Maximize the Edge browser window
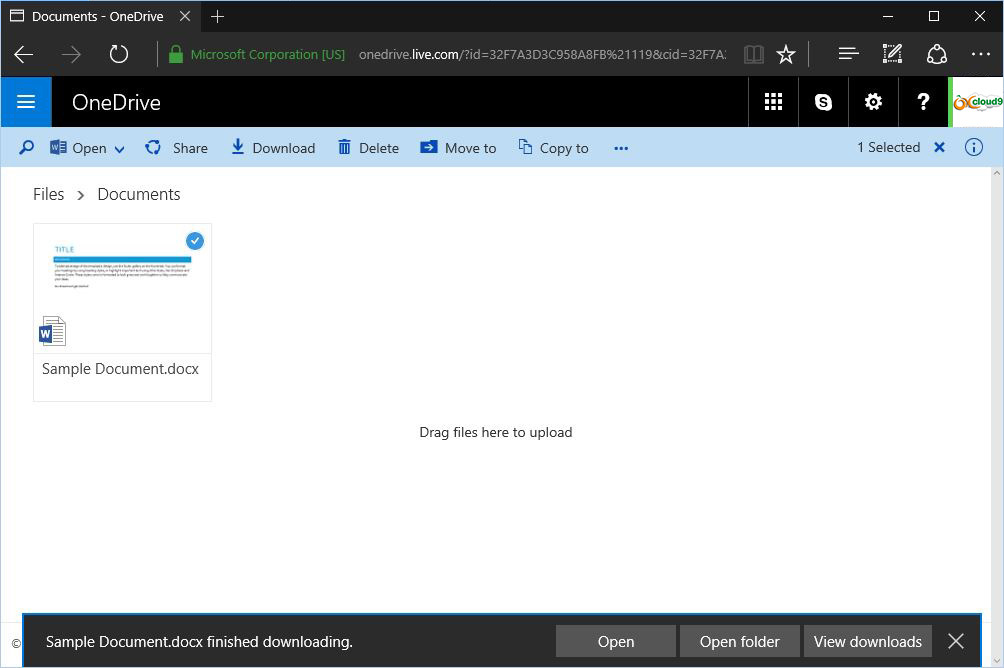1004x668 pixels. pyautogui.click(x=934, y=17)
